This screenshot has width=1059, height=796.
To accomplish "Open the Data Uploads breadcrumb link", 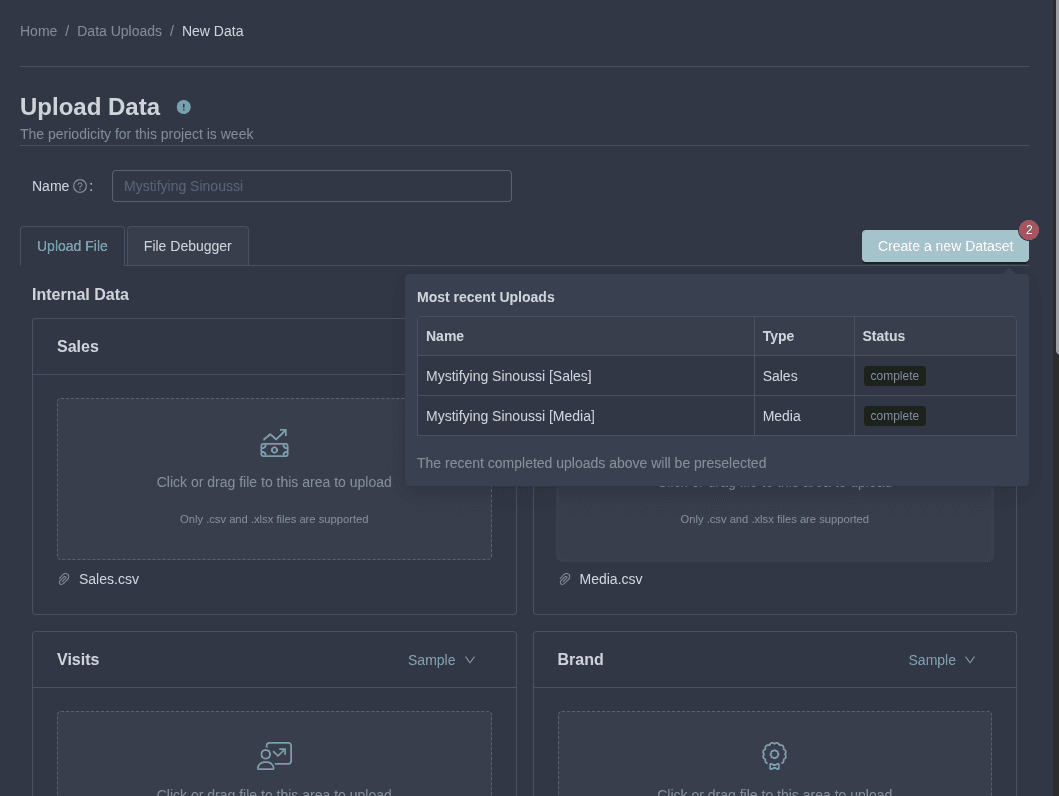I will 119,31.
